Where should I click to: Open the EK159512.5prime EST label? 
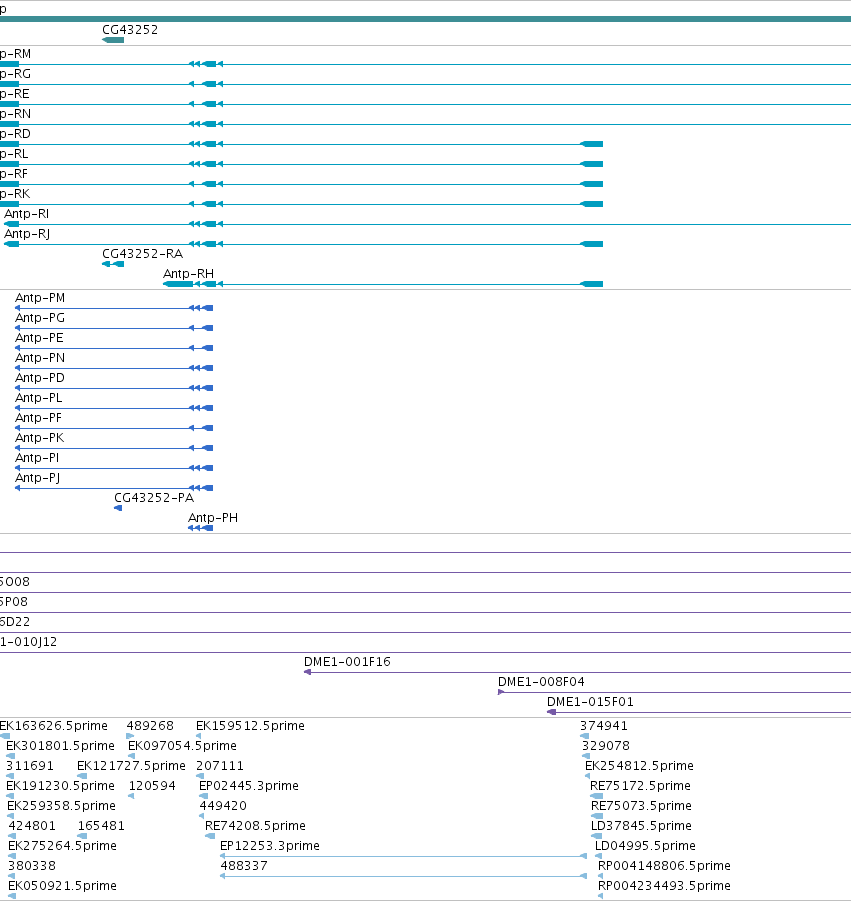click(x=250, y=726)
